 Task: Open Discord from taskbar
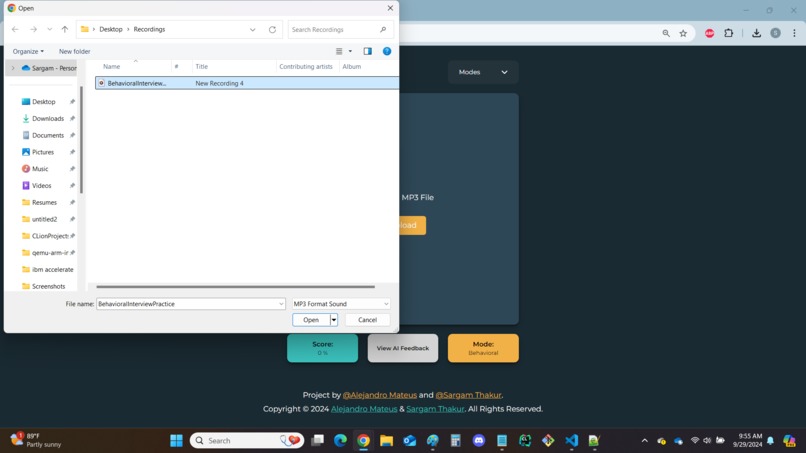(x=479, y=441)
